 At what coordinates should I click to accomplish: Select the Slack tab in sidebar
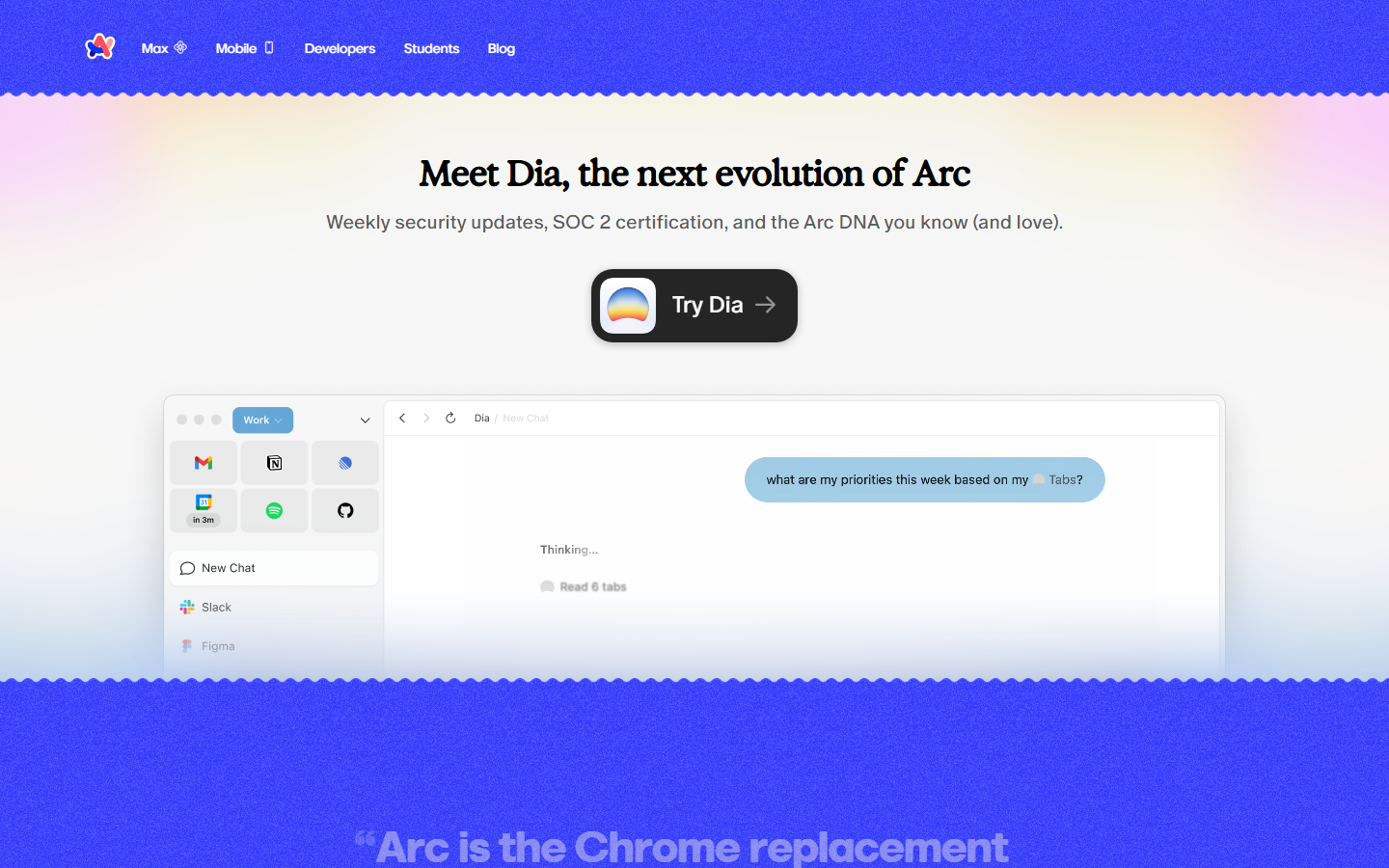click(x=274, y=608)
